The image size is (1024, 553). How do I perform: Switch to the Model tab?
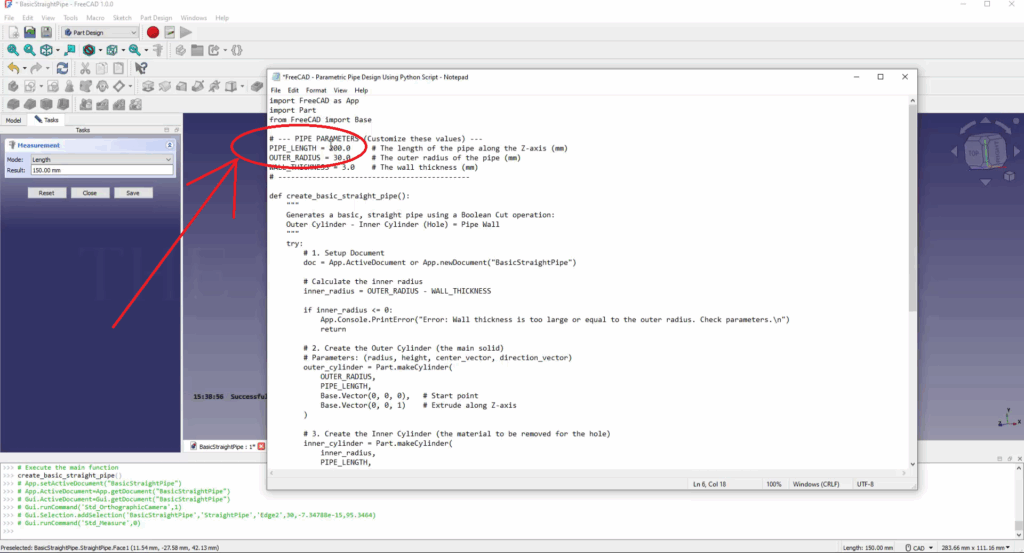pyautogui.click(x=14, y=120)
